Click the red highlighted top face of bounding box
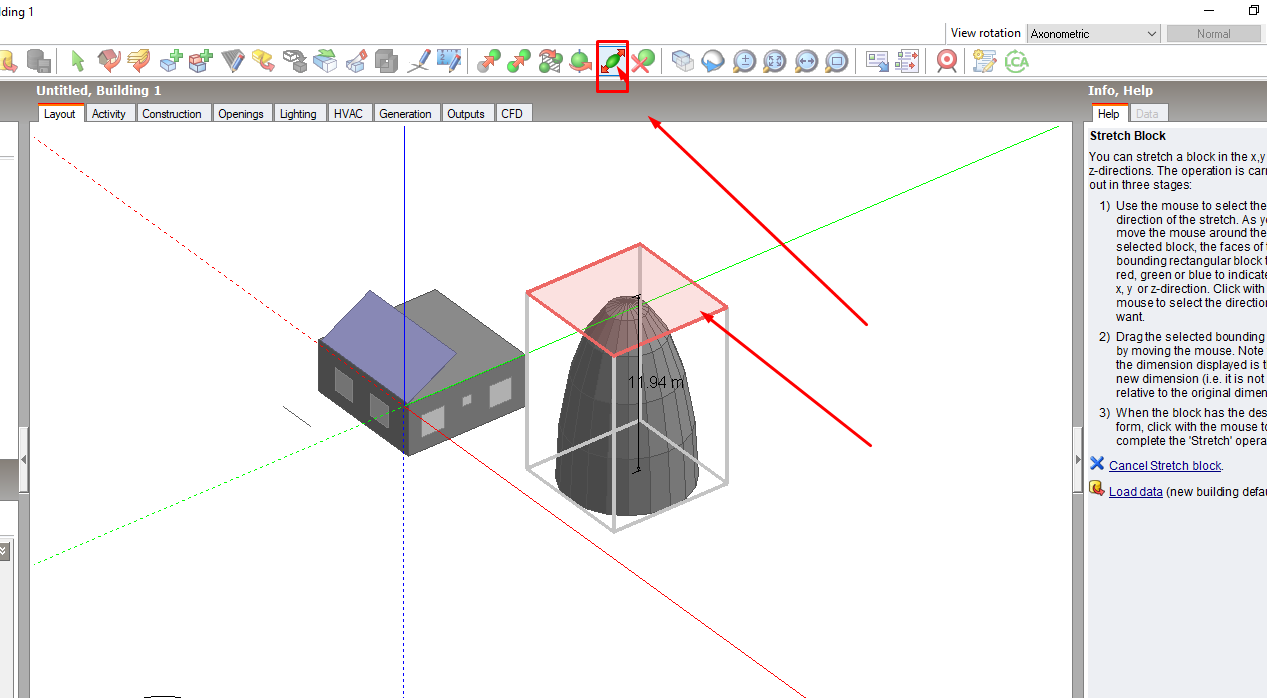 tap(627, 297)
